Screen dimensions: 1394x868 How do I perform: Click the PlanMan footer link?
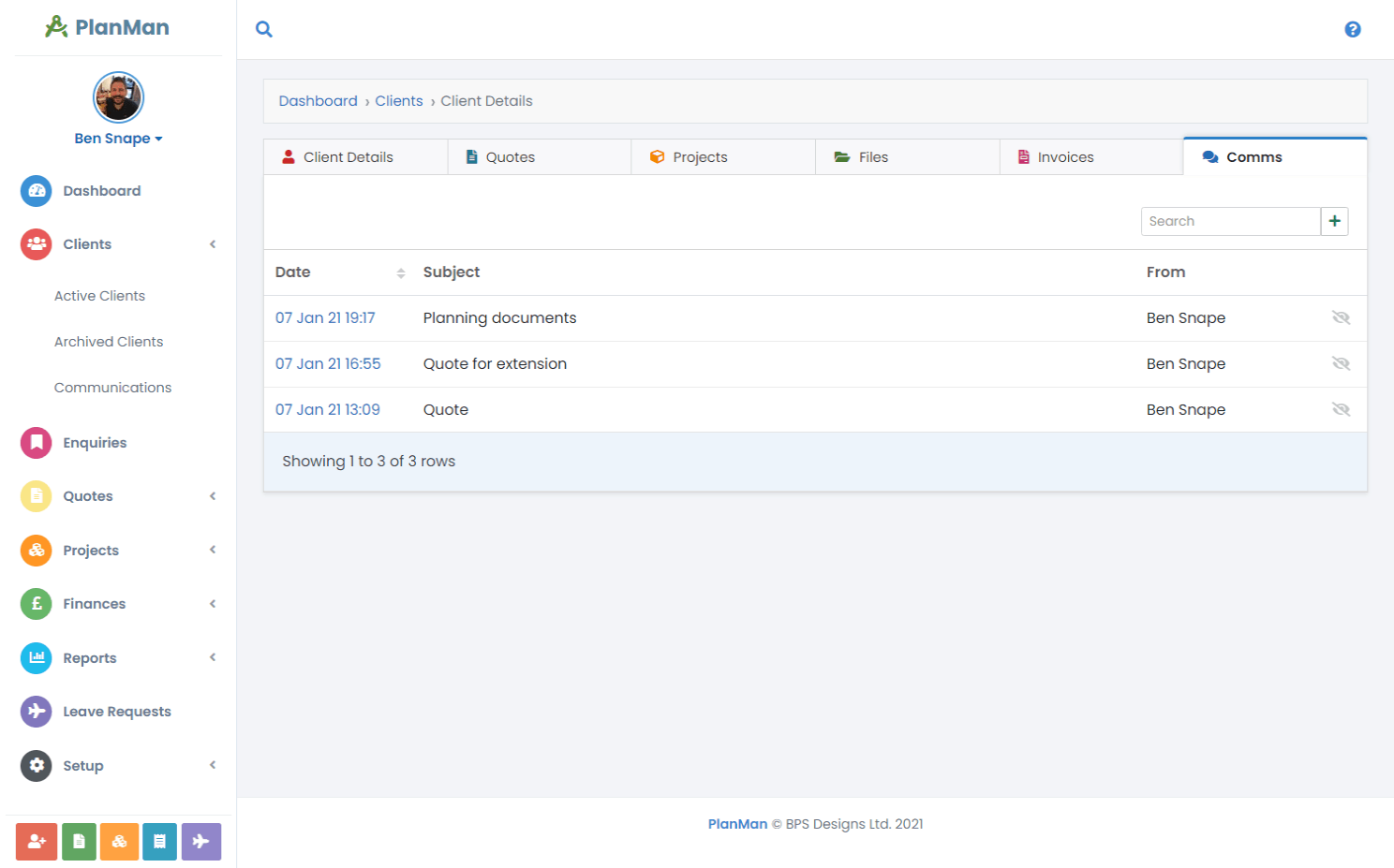(737, 824)
